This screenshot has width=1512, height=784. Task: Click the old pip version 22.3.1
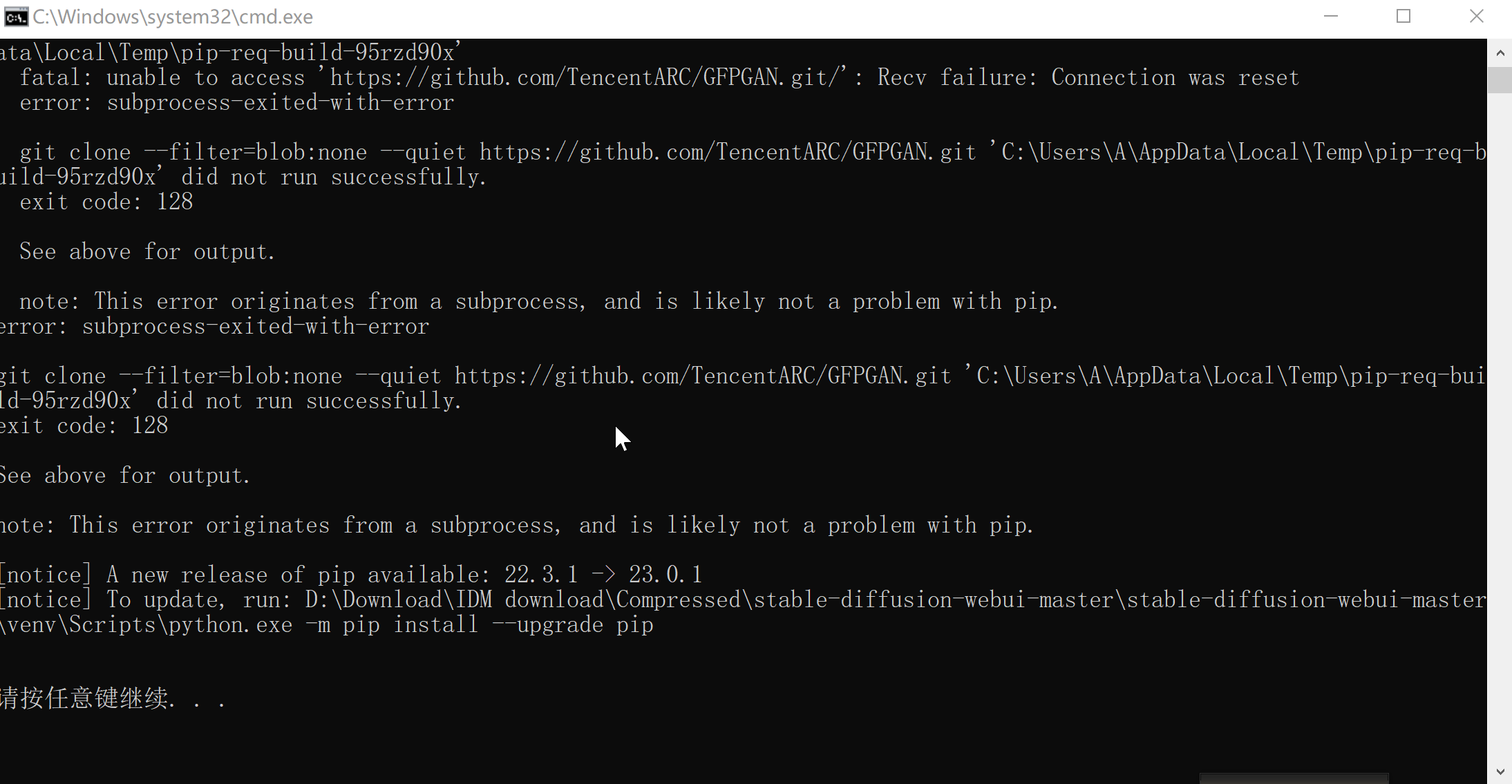coord(541,575)
